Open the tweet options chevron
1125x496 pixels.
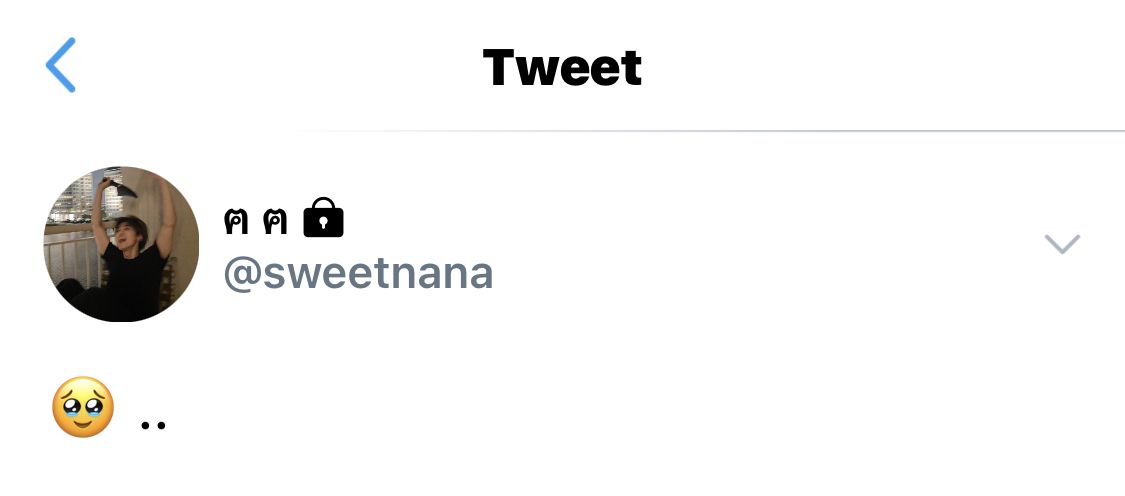(x=1061, y=244)
